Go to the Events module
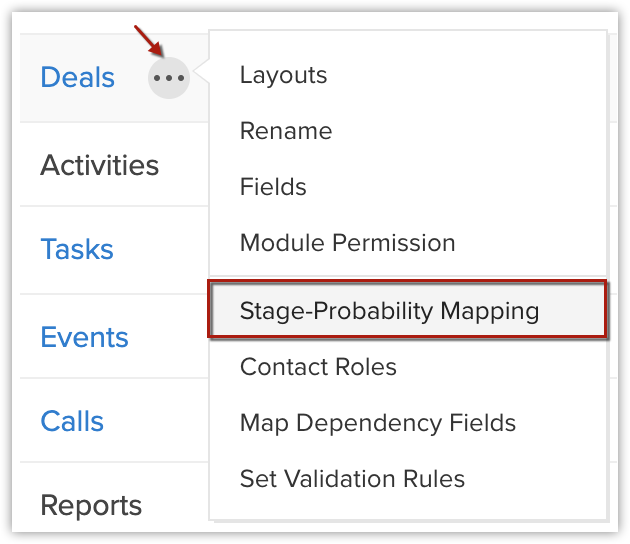 pyautogui.click(x=84, y=337)
